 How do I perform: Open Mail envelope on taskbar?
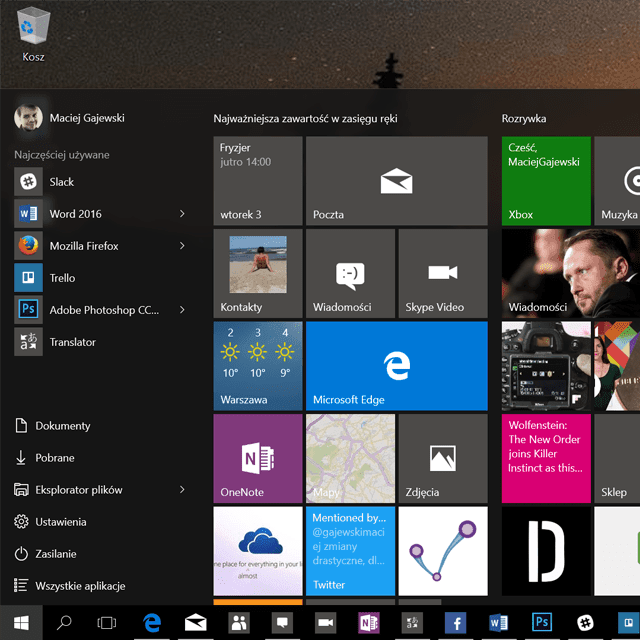(196, 622)
